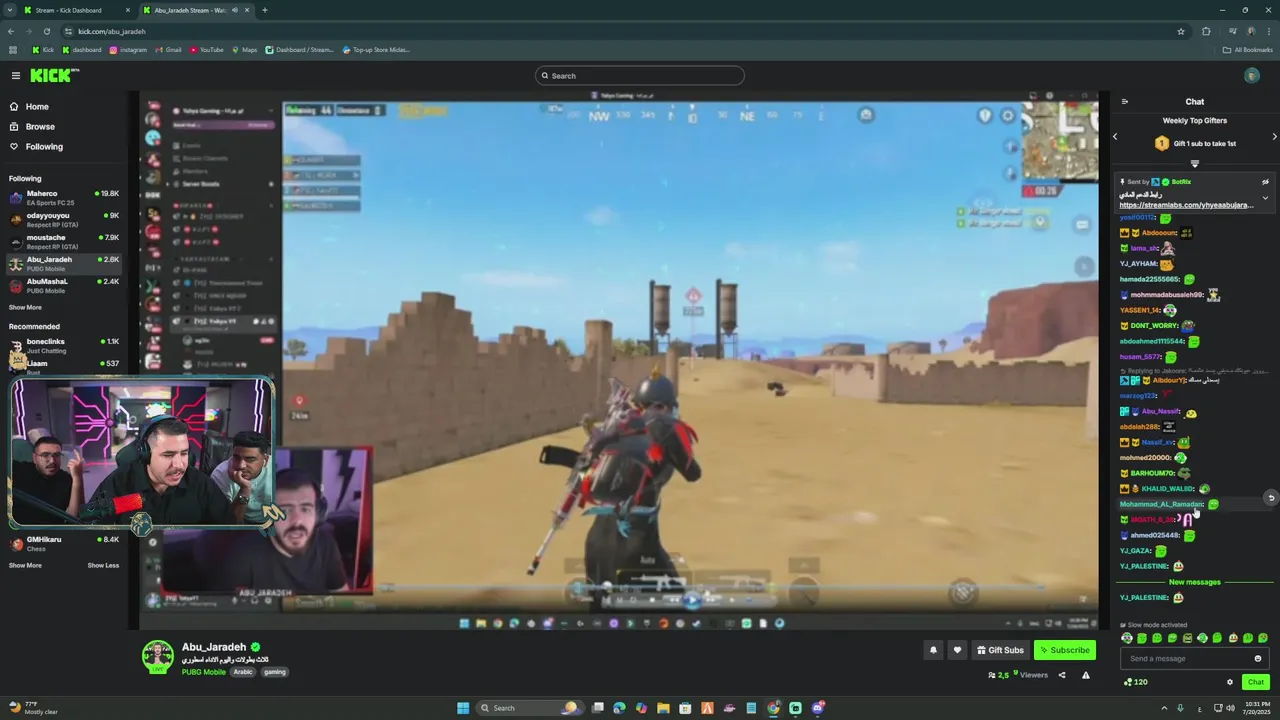
Task: Click the address bar URL
Action: click(x=112, y=31)
